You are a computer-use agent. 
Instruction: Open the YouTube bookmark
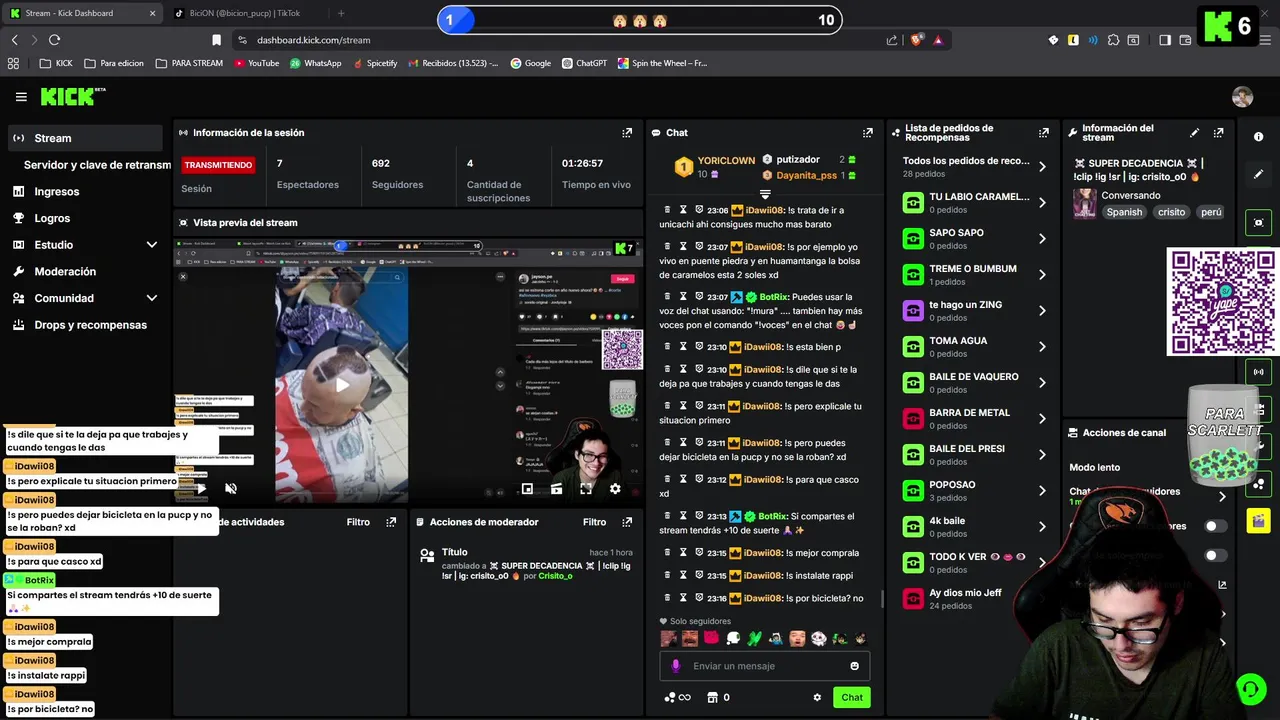[x=256, y=63]
